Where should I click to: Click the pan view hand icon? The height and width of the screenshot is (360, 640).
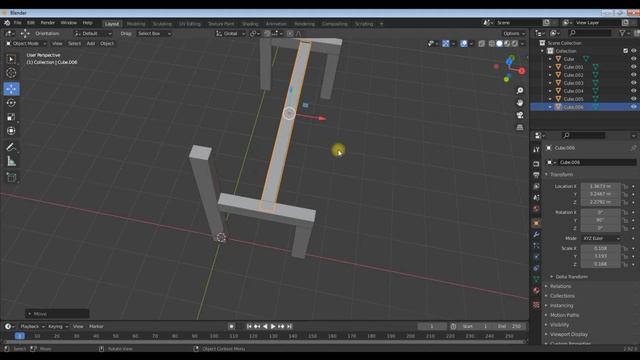[x=520, y=102]
